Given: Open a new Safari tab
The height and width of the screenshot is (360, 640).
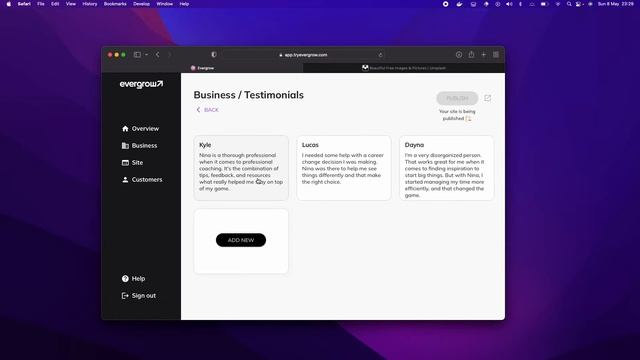Looking at the screenshot, I should click(x=484, y=55).
